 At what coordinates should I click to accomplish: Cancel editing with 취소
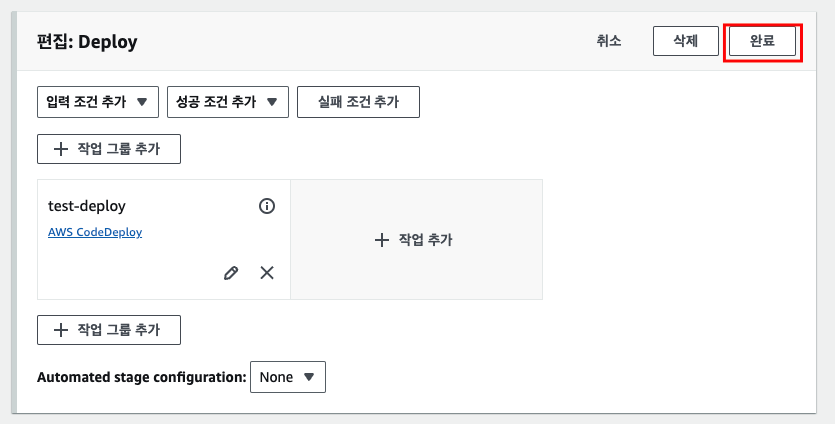click(x=609, y=41)
